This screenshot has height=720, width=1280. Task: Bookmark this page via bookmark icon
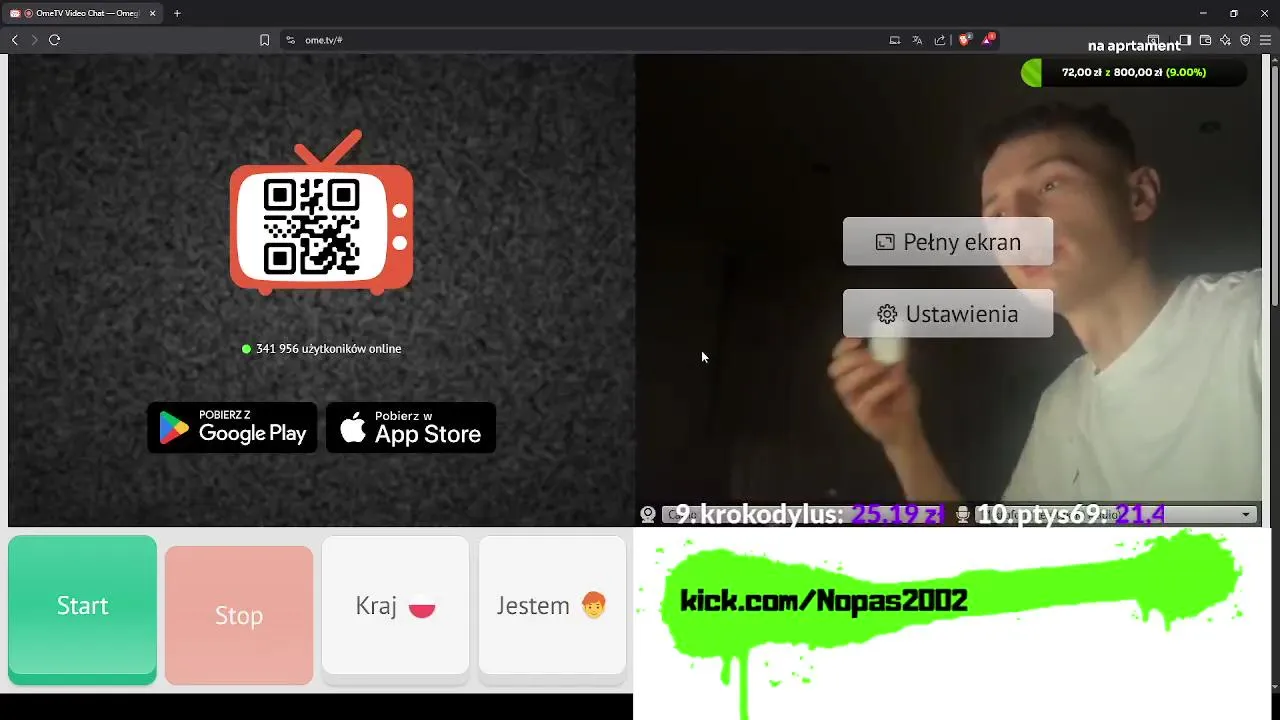[x=264, y=40]
